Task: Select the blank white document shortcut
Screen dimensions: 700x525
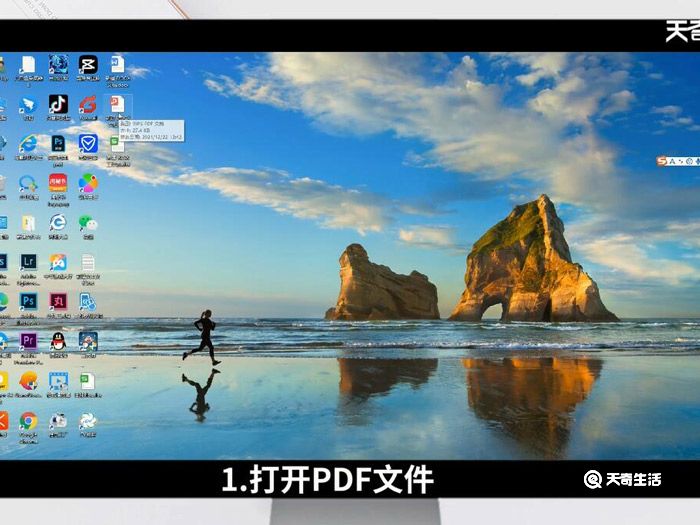Action: 29,65
